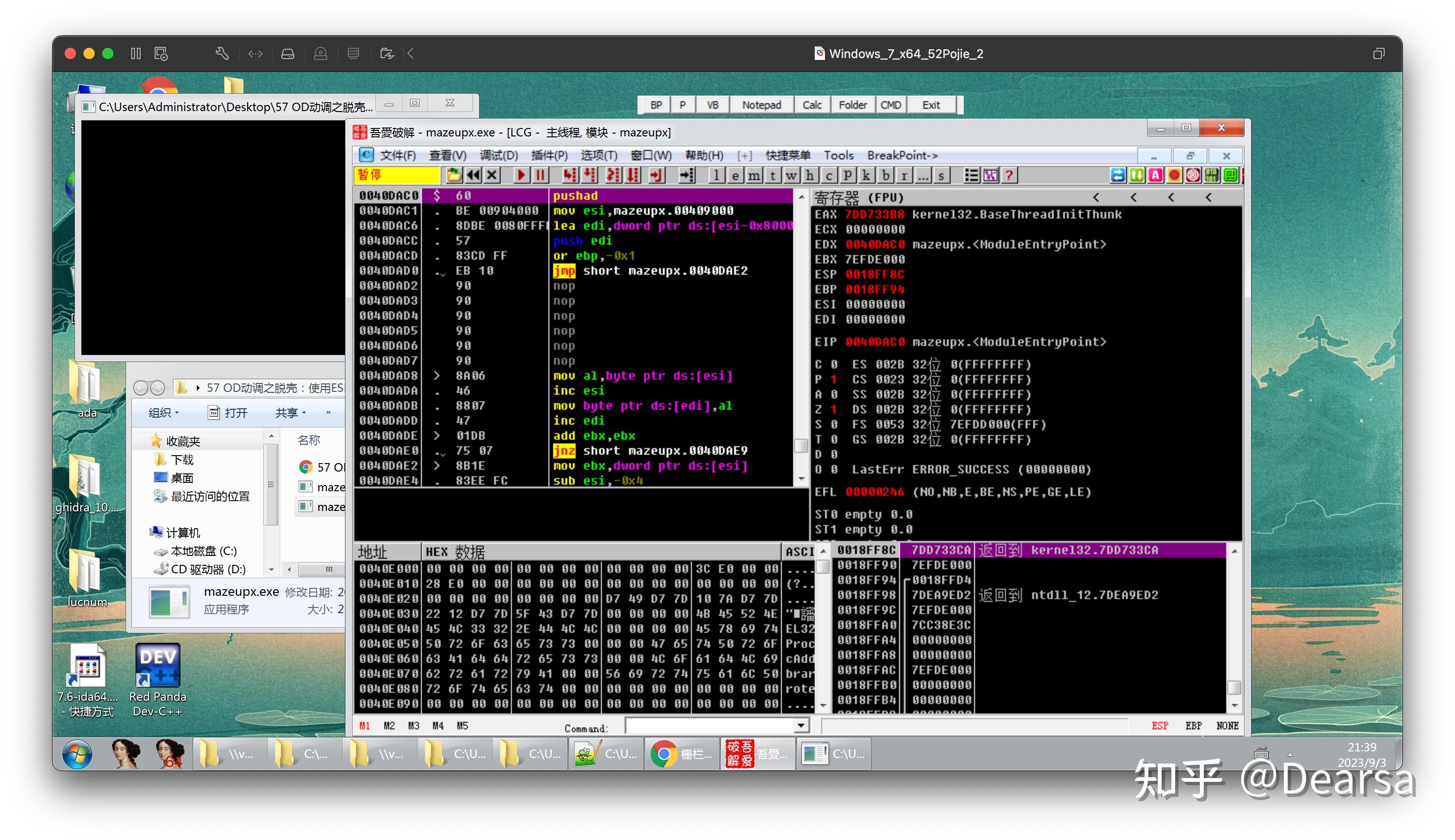Click the Notepad launcher button
The image size is (1455, 840).
pyautogui.click(x=762, y=105)
